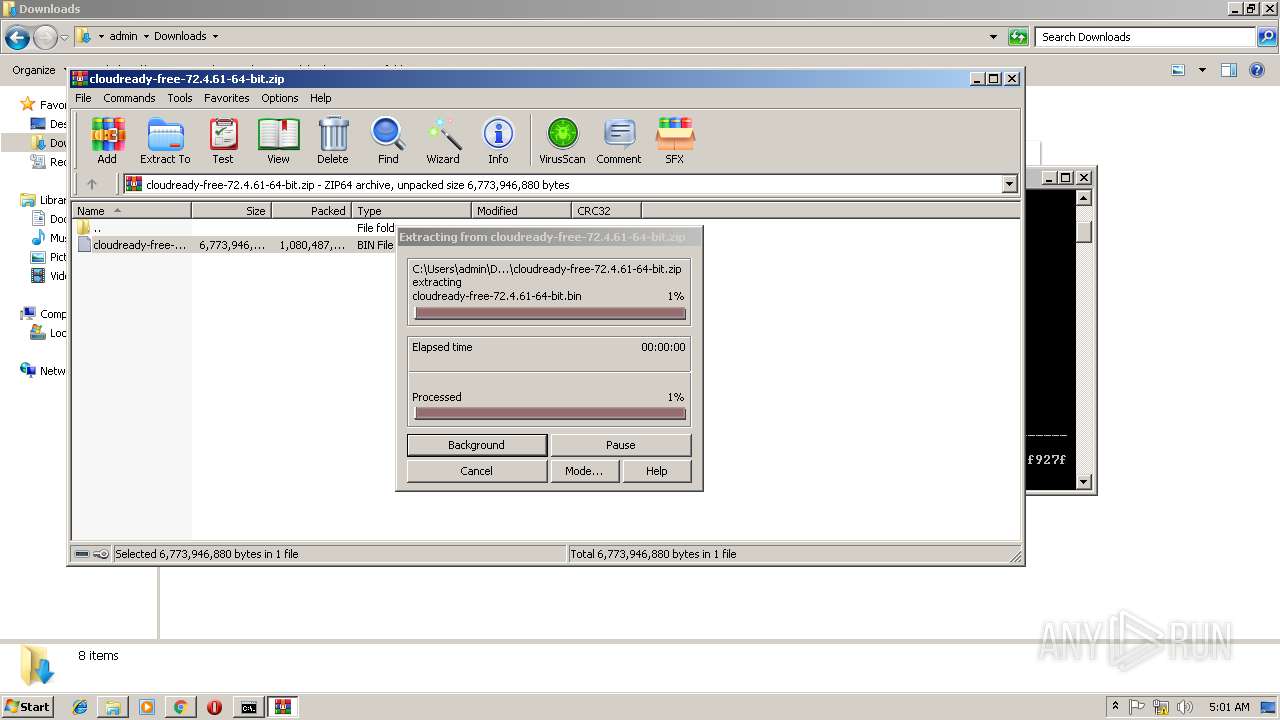The width and height of the screenshot is (1280, 720).
Task: Open File Explorer taskbar icon
Action: tap(113, 707)
